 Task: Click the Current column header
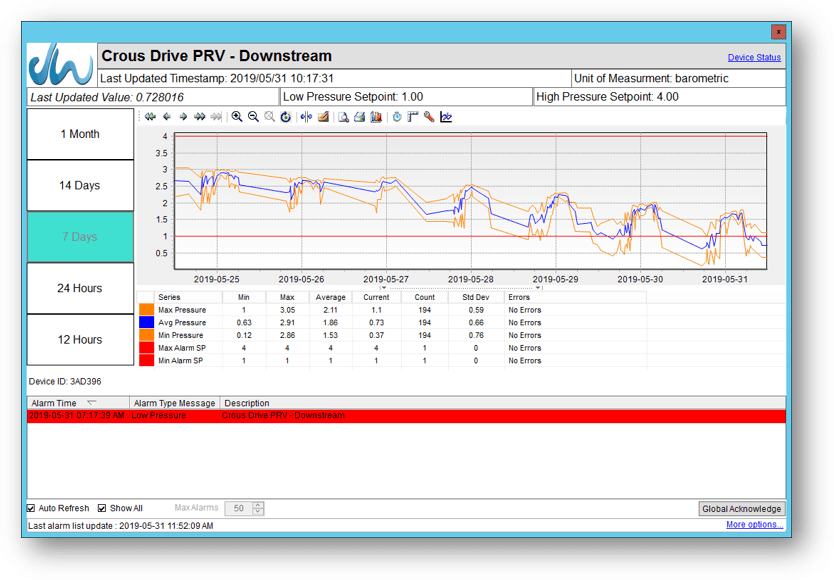tap(376, 297)
